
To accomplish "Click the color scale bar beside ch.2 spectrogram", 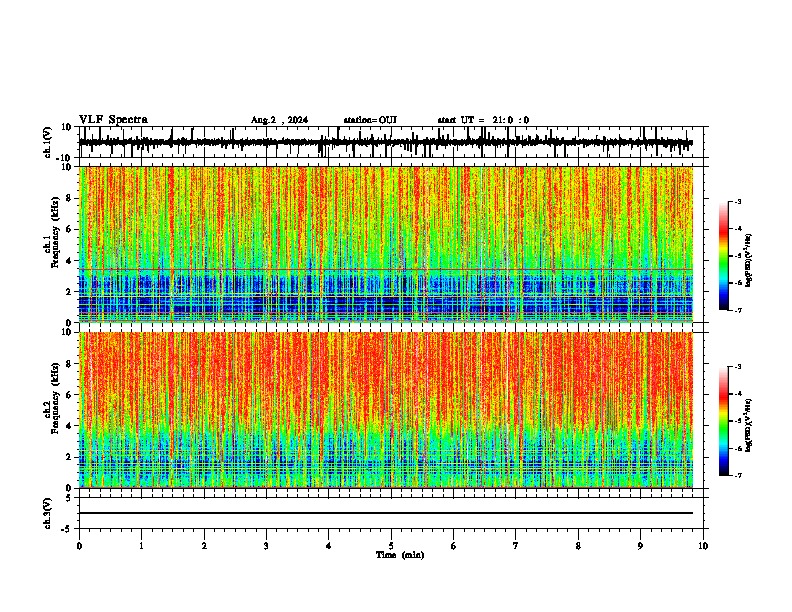I will click(723, 421).
